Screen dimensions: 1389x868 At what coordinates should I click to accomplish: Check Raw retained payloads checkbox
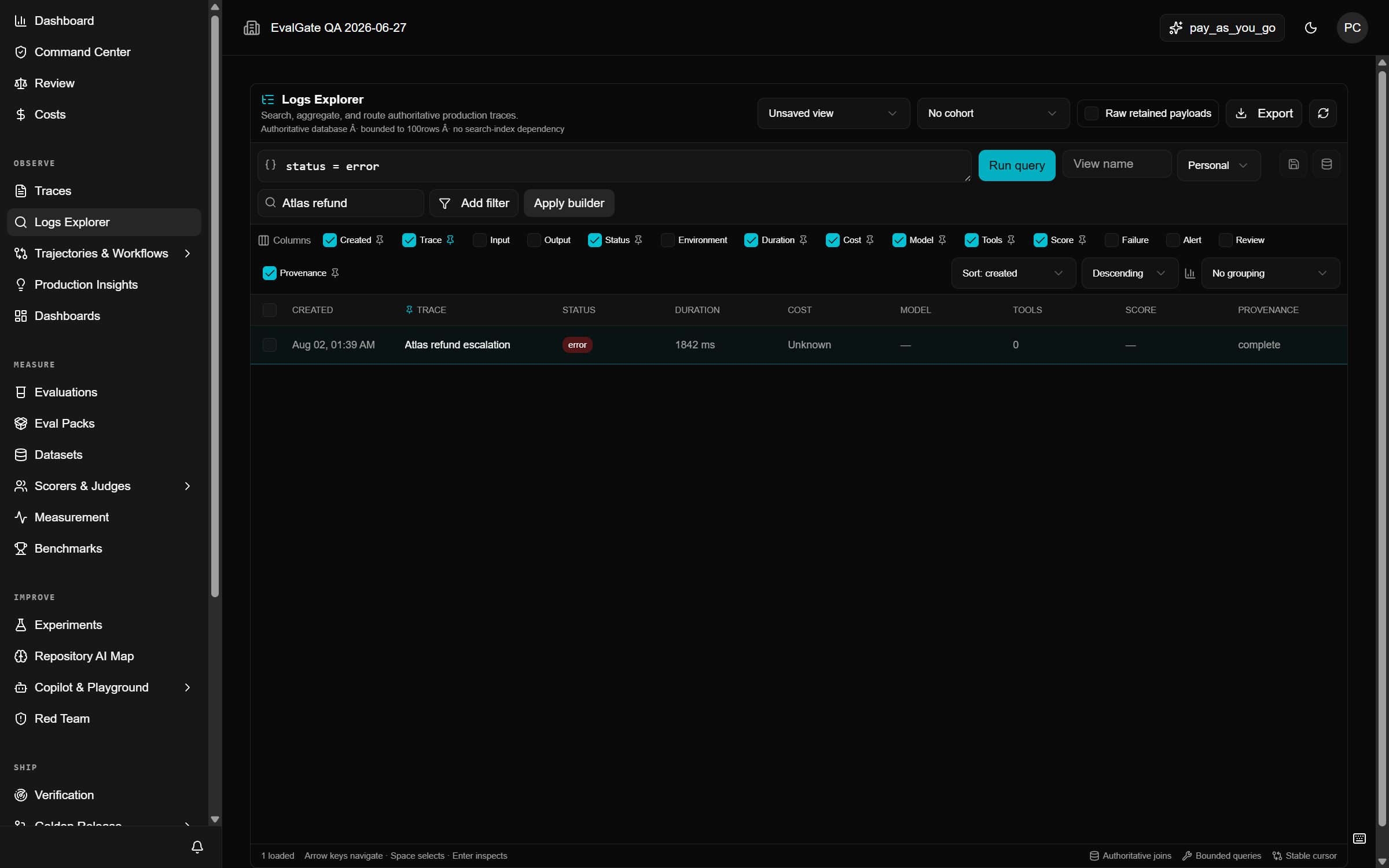click(x=1091, y=113)
